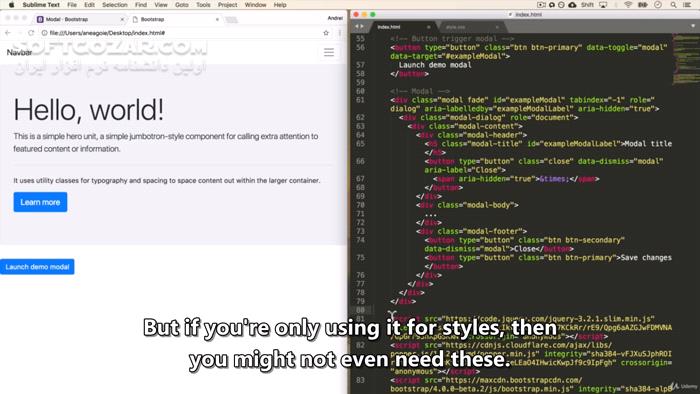The image size is (700, 394).
Task: Open the Spotlight search icon
Action: click(673, 5)
